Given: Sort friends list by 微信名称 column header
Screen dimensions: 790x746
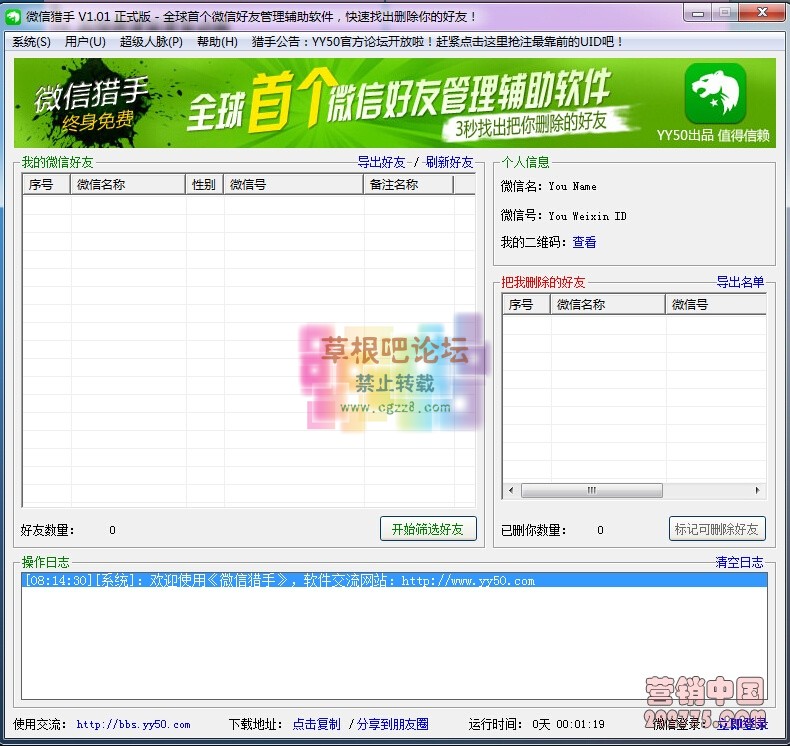Looking at the screenshot, I should 128,184.
